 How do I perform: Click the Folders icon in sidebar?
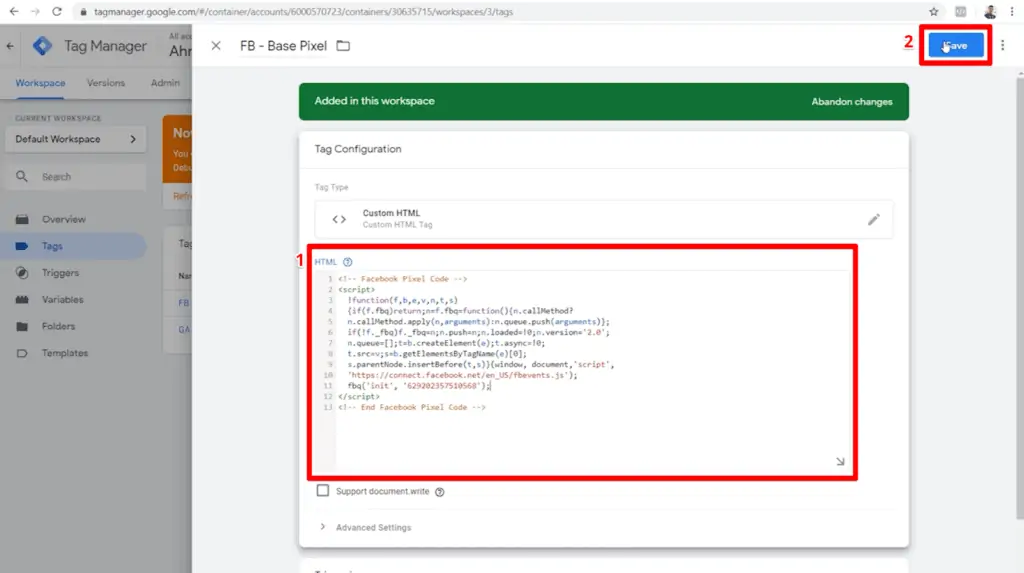22,326
